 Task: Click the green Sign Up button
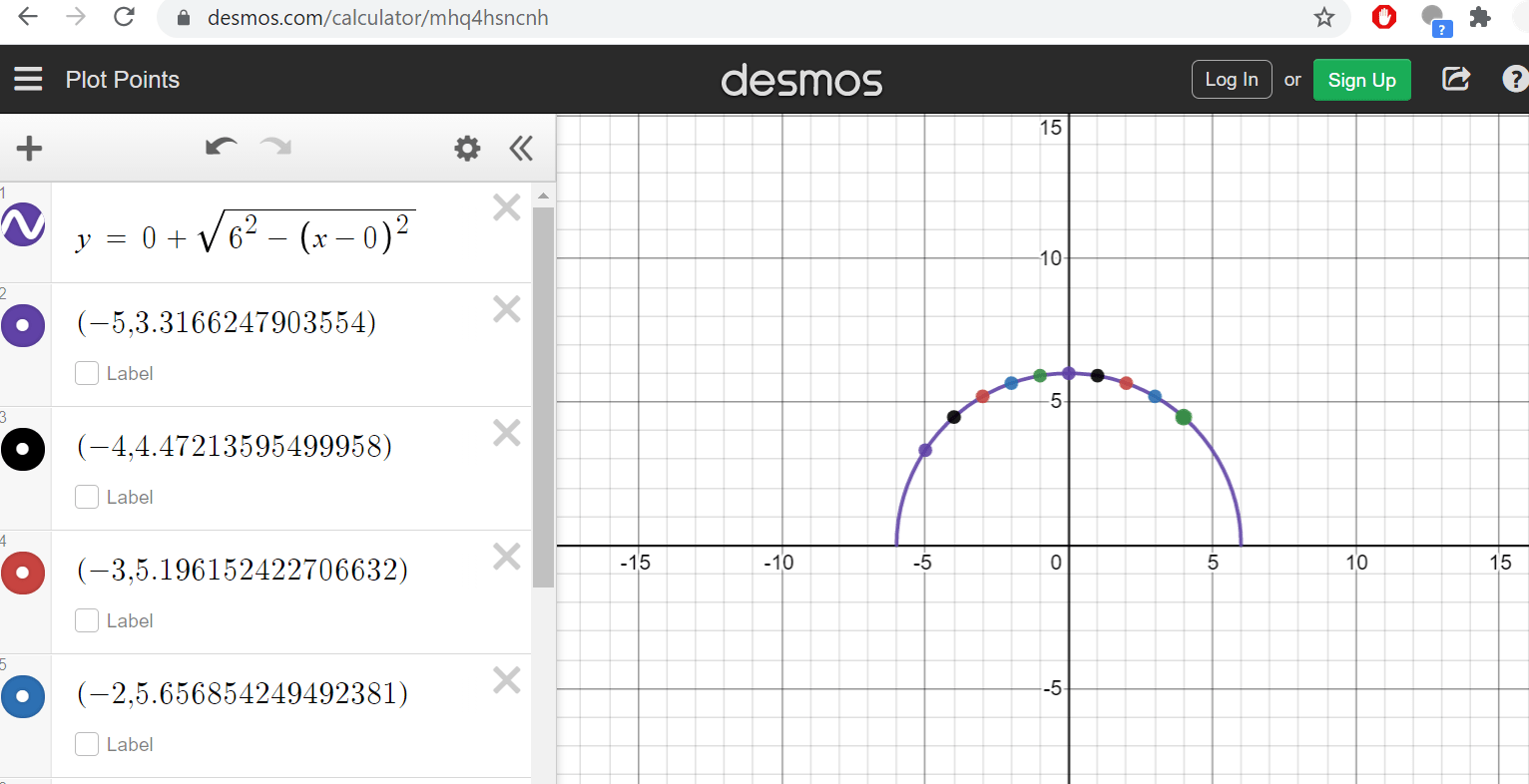click(x=1362, y=80)
